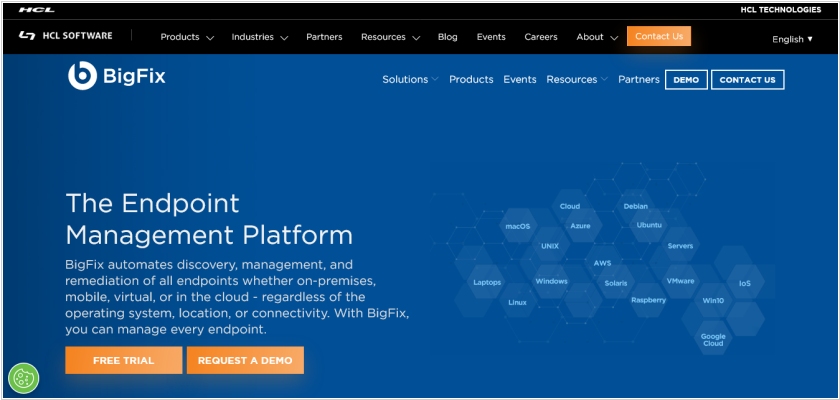Click the orange Contact Us button
This screenshot has width=840, height=400.
point(659,36)
